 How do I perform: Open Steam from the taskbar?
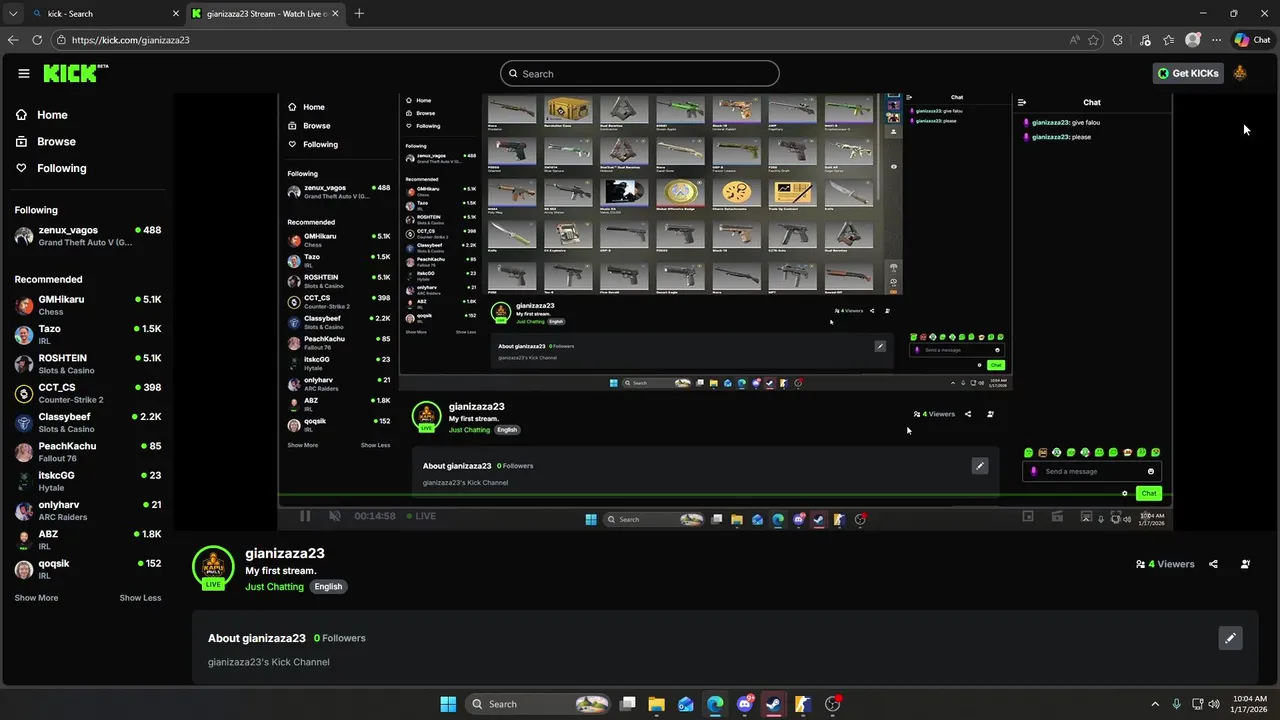[773, 704]
